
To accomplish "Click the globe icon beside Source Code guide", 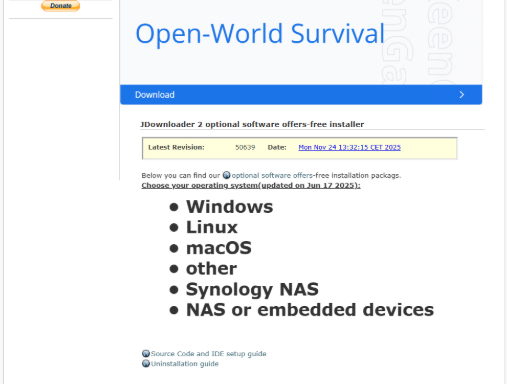I will pos(146,353).
